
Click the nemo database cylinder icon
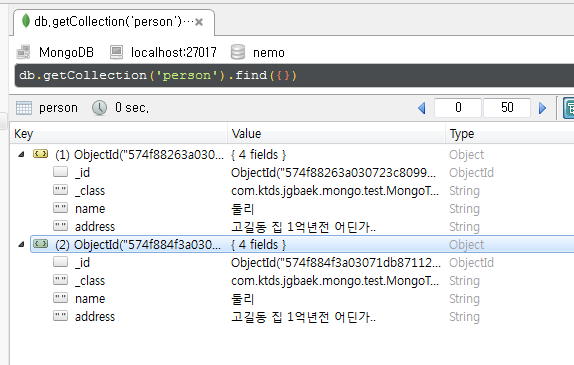coord(238,52)
